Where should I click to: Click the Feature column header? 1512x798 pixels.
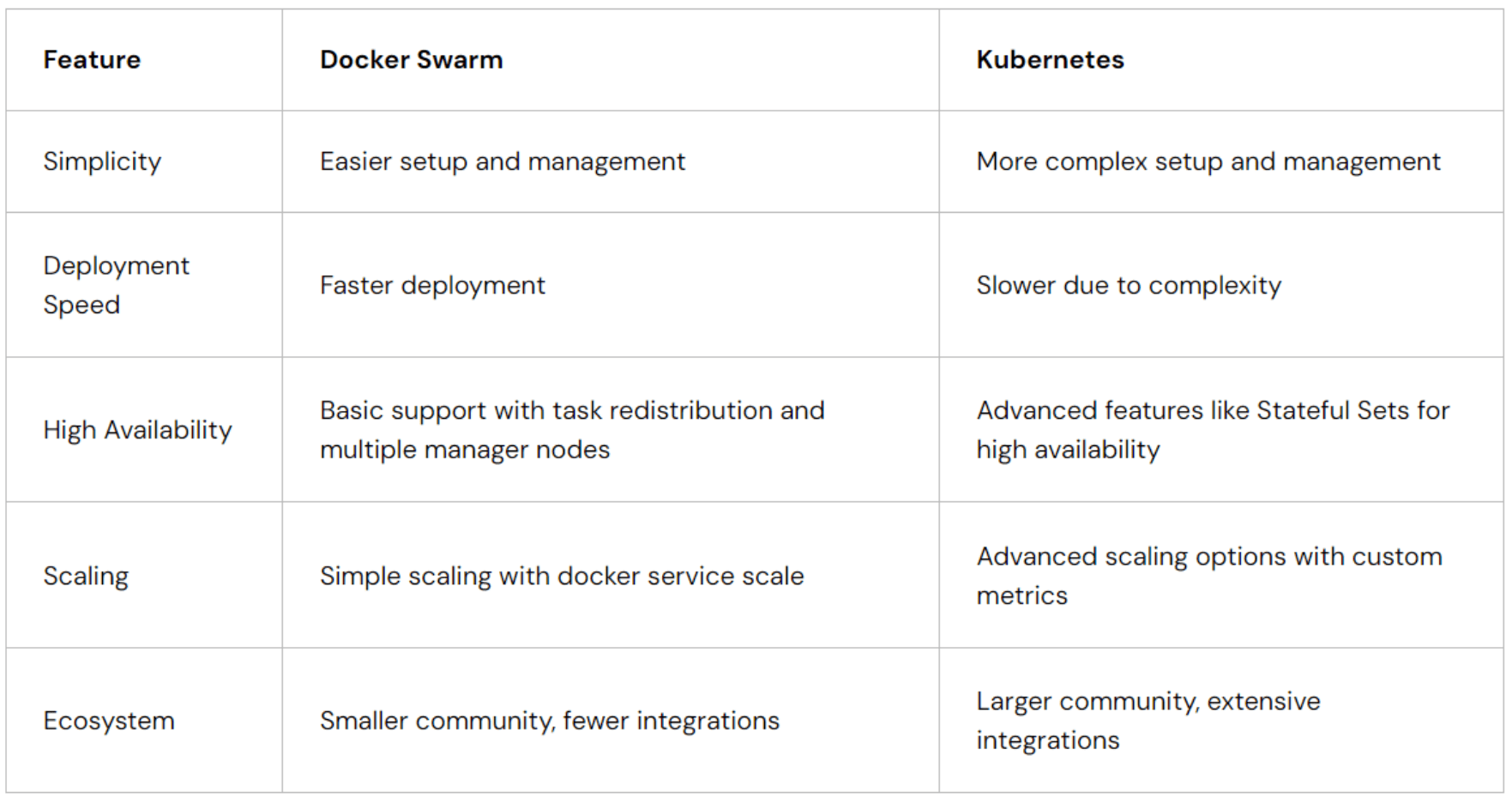[92, 60]
